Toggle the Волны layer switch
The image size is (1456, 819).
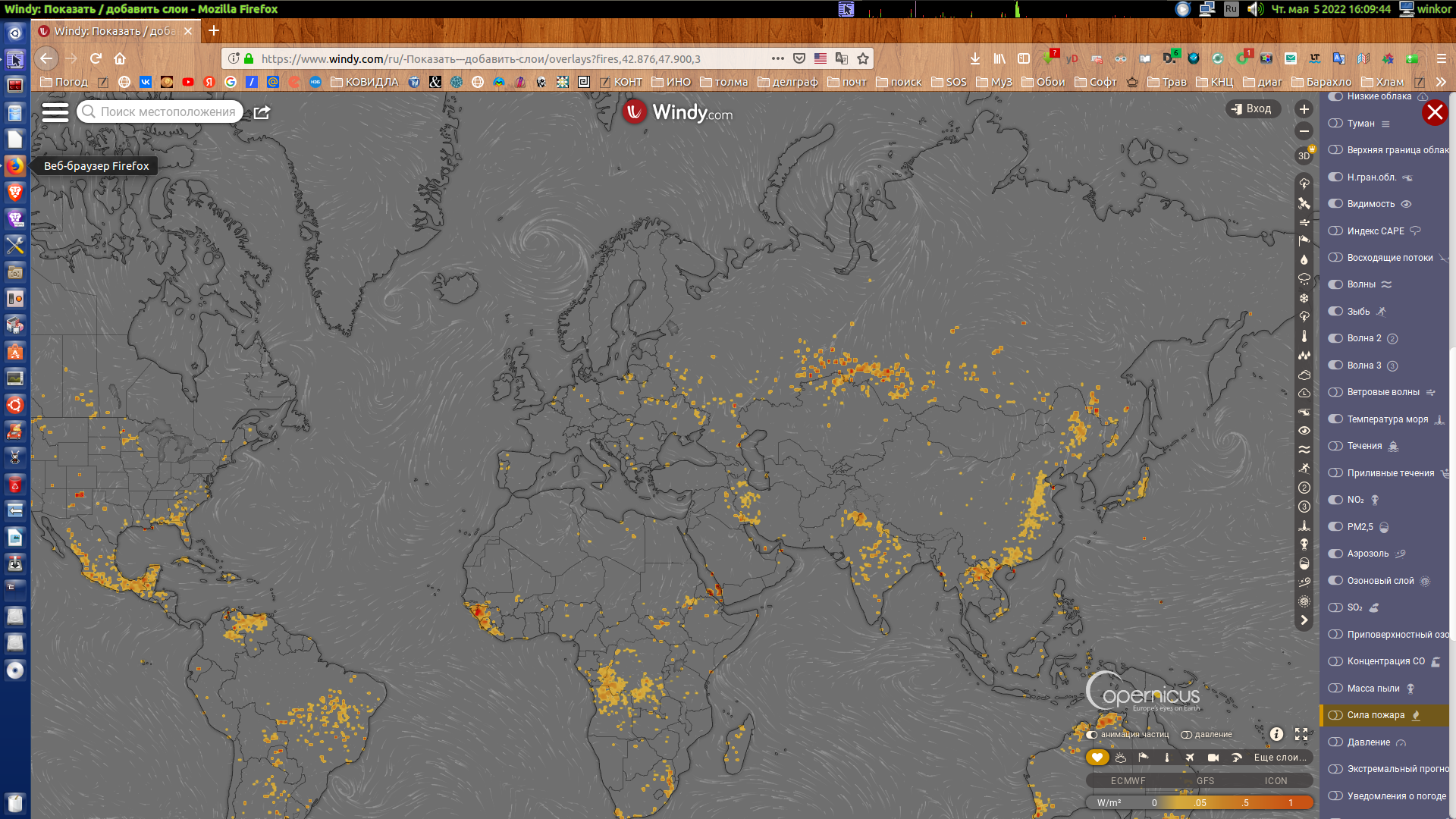pyautogui.click(x=1335, y=284)
